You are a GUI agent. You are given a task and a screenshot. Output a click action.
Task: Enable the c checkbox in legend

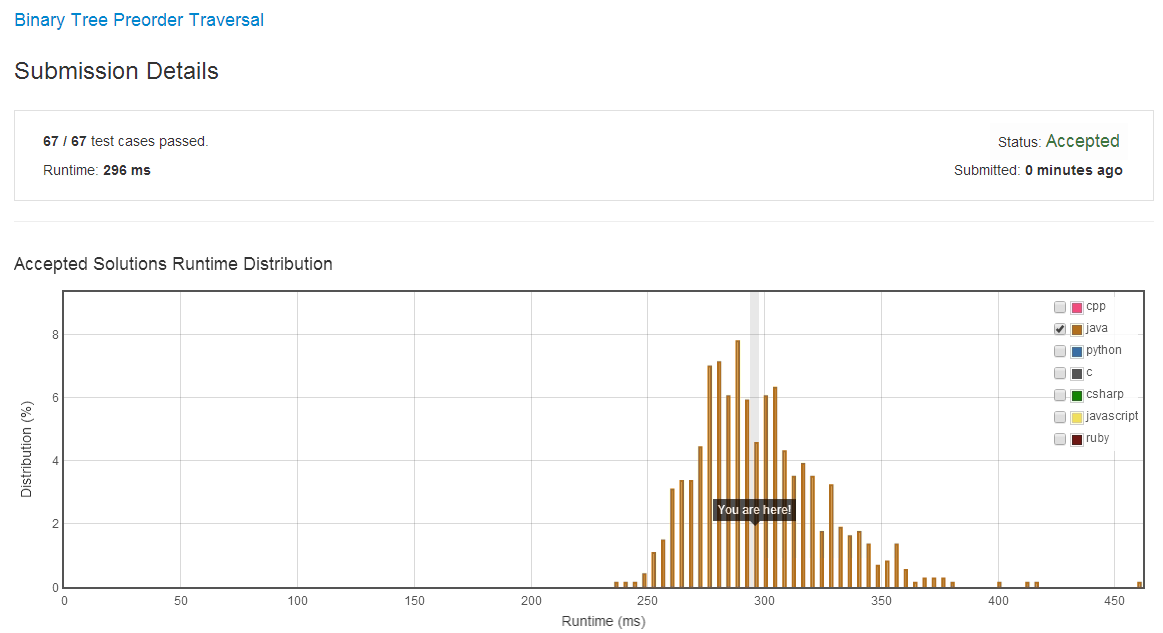[x=1060, y=373]
